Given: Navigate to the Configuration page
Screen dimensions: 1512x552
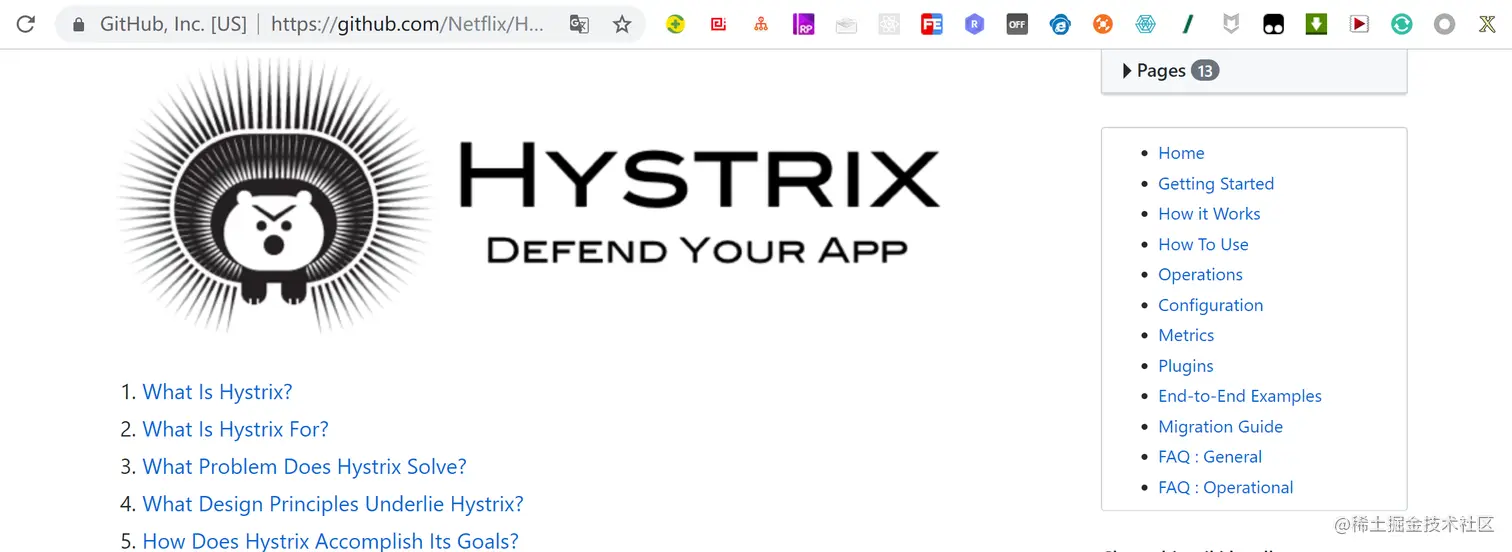Looking at the screenshot, I should (1210, 305).
